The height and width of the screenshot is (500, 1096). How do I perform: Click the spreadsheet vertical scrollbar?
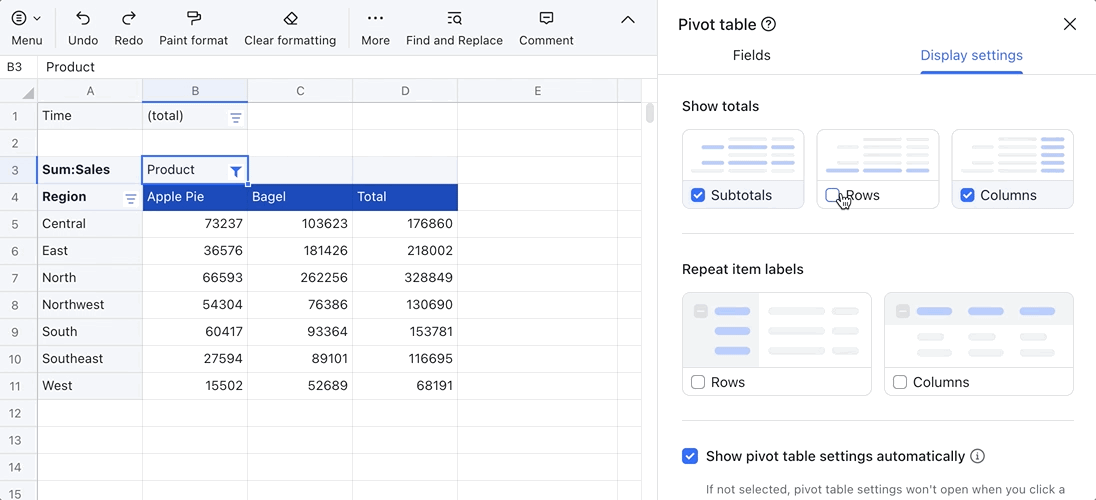(x=650, y=113)
